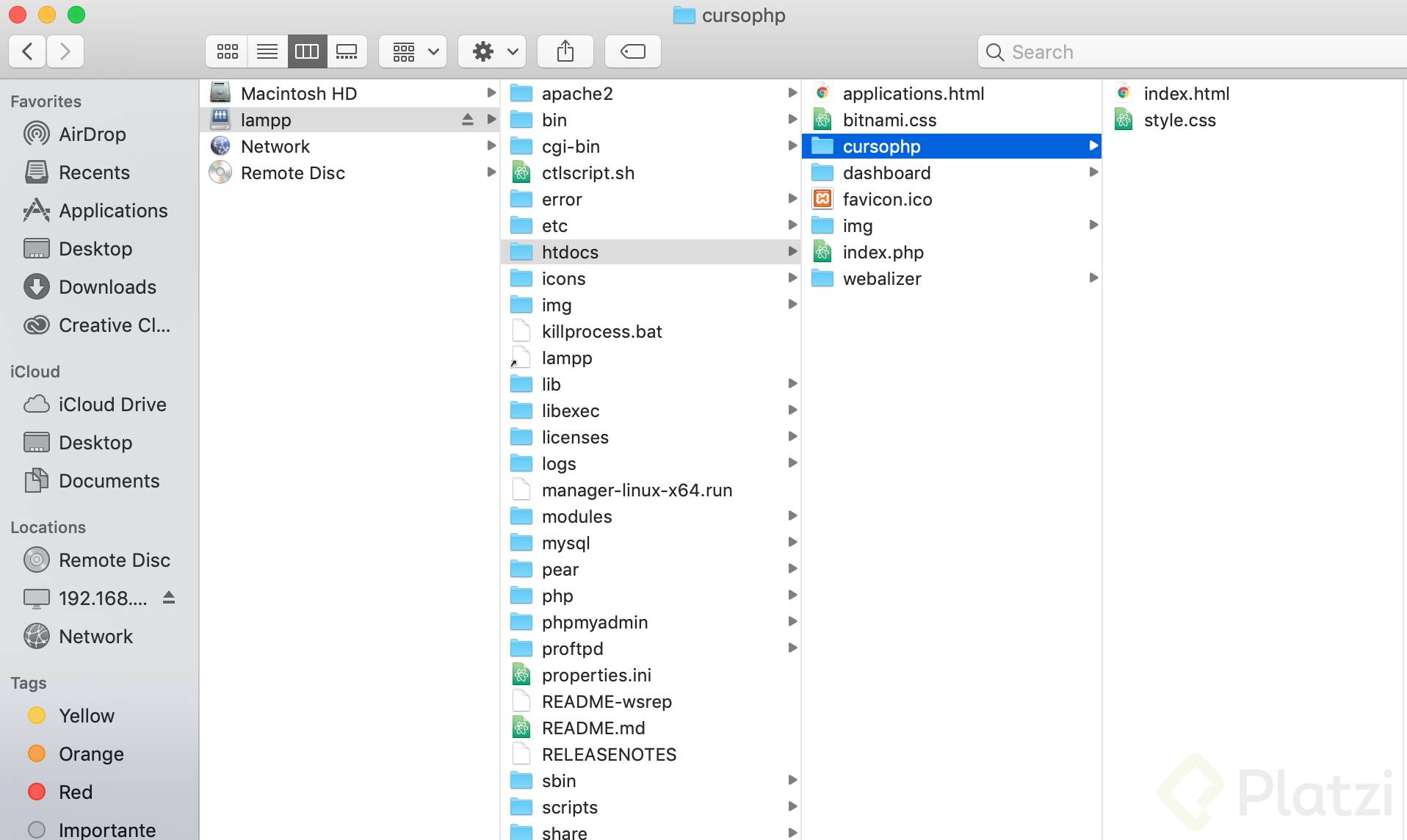Switch to column view
1407x840 pixels.
pyautogui.click(x=307, y=51)
